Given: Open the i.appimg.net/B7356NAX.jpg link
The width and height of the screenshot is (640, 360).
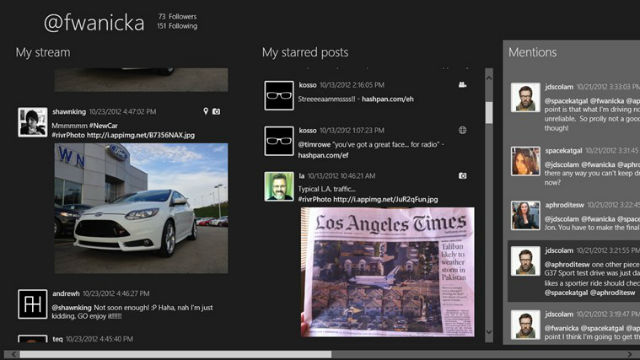Looking at the screenshot, I should click(141, 135).
